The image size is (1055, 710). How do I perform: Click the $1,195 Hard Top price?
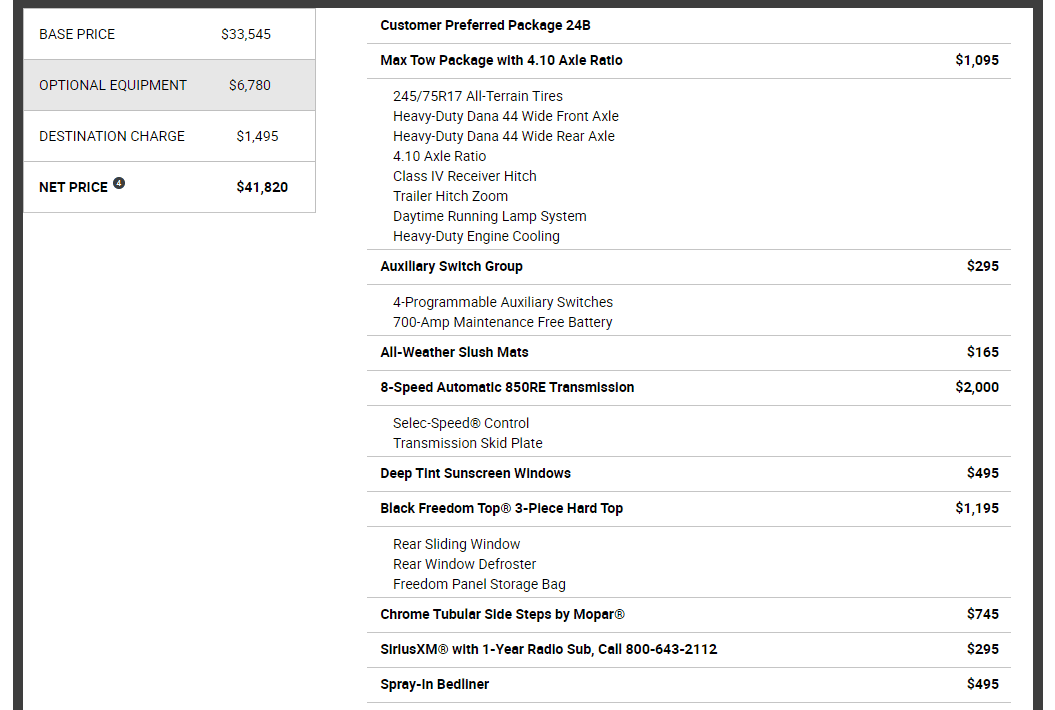[977, 509]
